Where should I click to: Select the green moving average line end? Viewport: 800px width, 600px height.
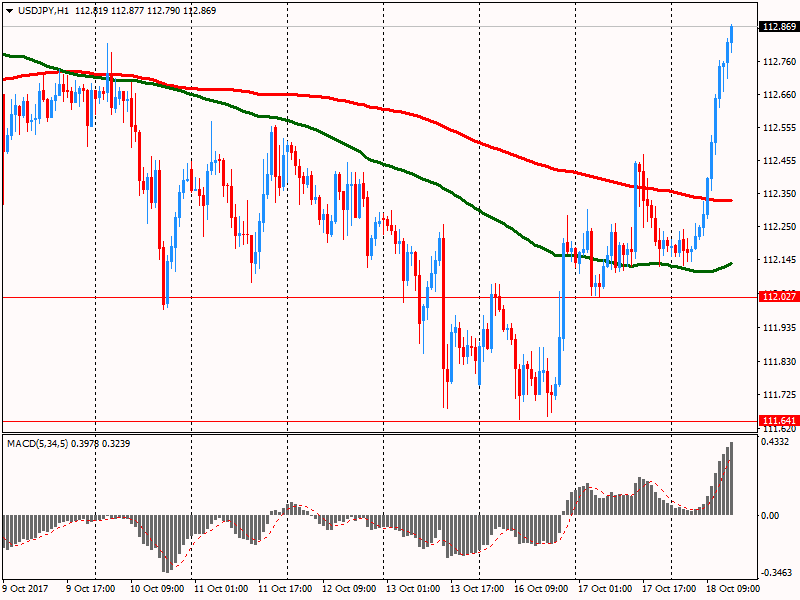click(x=730, y=264)
